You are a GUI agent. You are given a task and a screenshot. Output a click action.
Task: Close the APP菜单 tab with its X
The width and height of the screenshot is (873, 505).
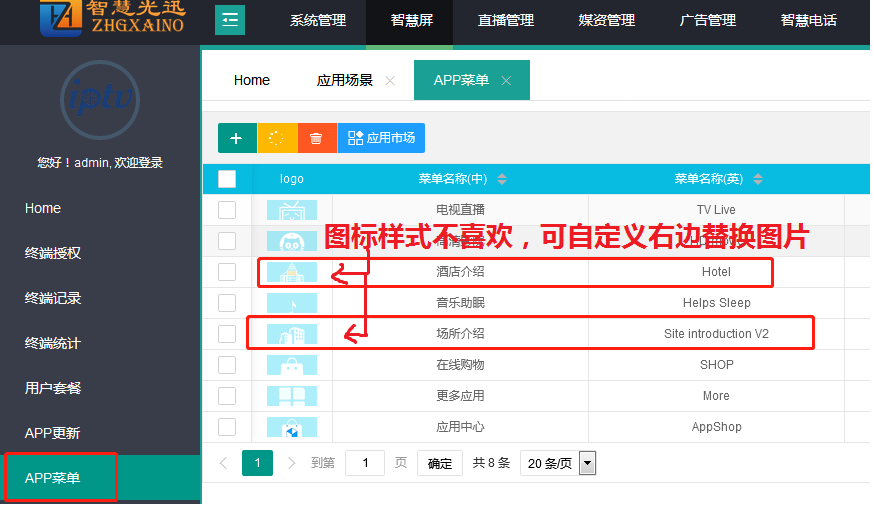click(x=506, y=81)
